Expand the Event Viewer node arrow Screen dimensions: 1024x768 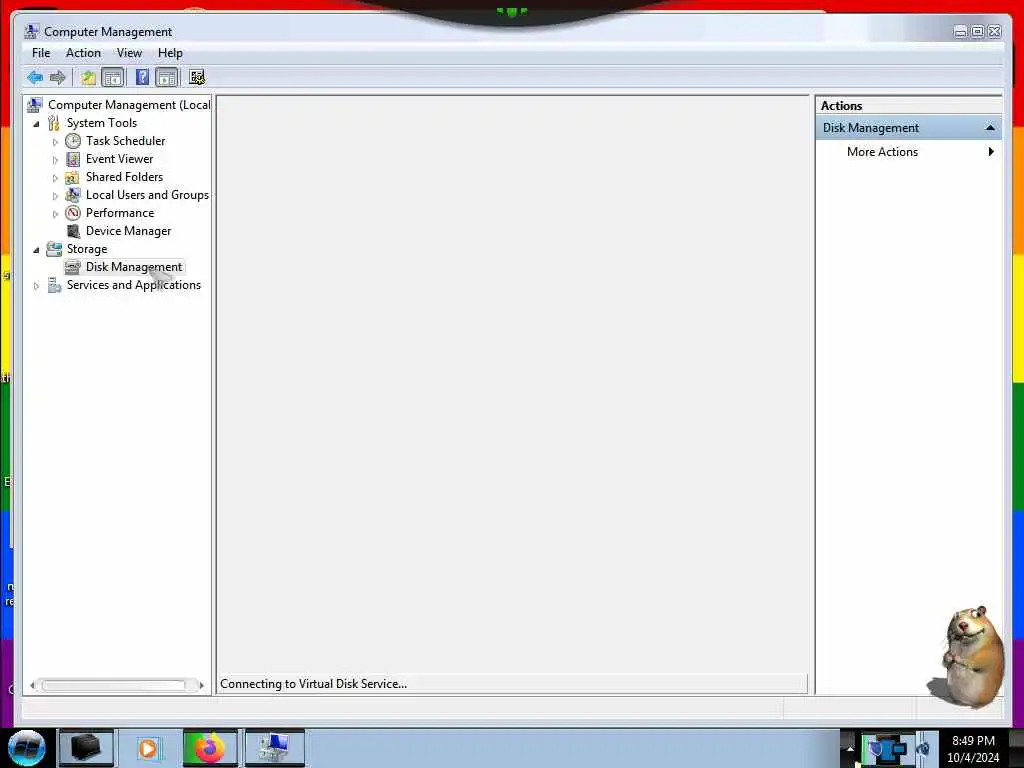coord(55,160)
